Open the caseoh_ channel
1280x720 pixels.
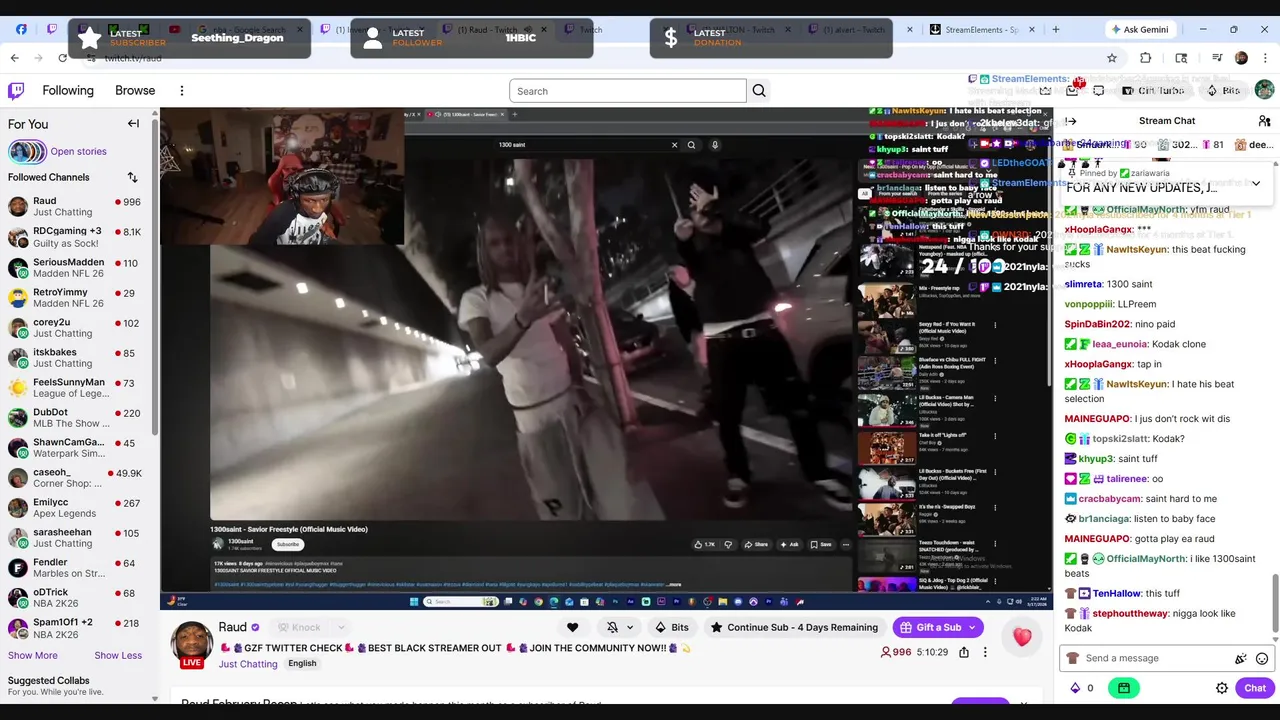pos(75,478)
